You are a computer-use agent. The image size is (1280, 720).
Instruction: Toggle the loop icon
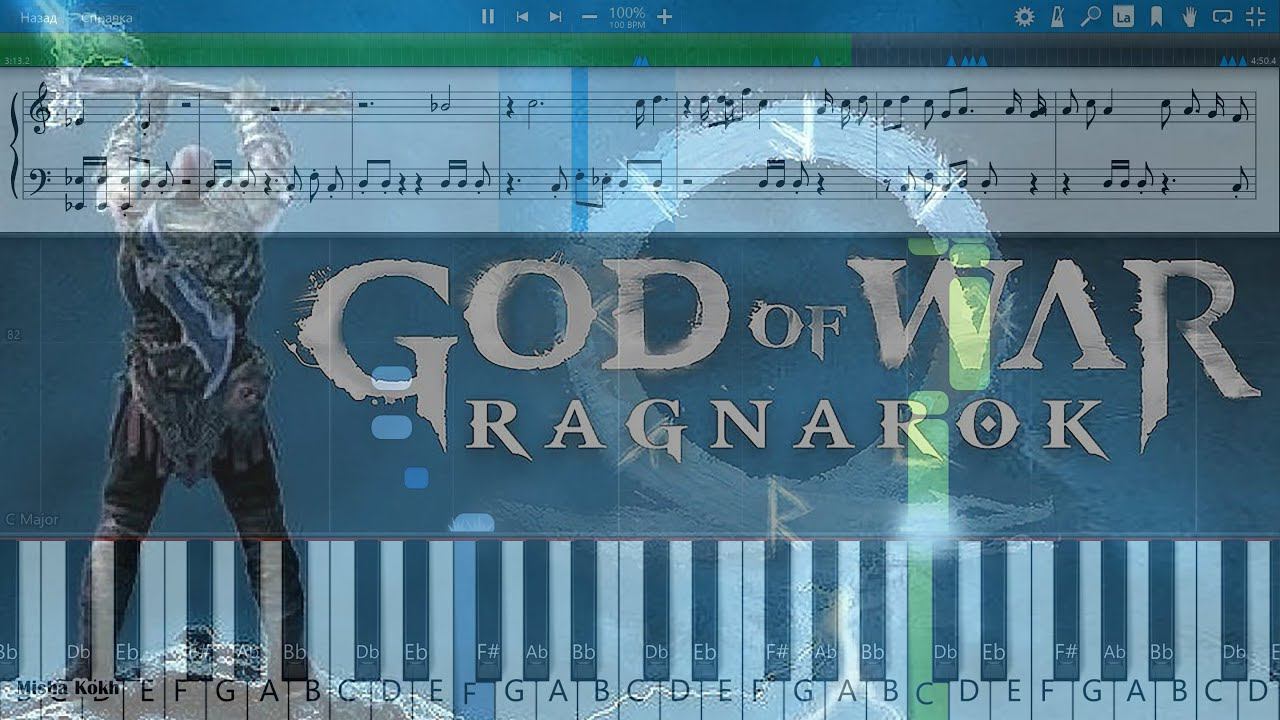pos(1222,16)
